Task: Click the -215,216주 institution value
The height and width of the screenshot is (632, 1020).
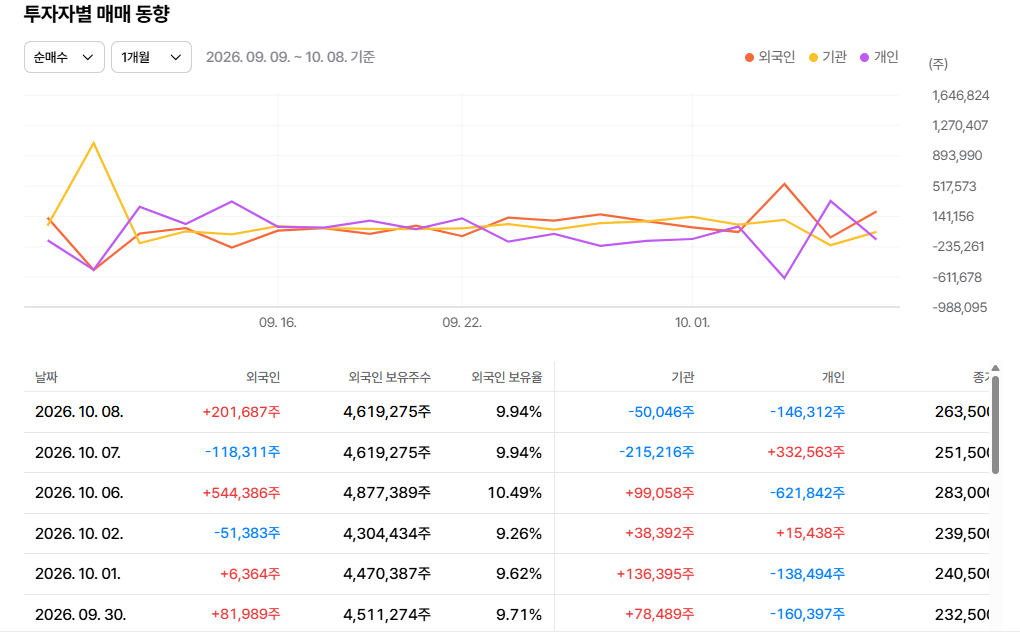Action: click(657, 453)
